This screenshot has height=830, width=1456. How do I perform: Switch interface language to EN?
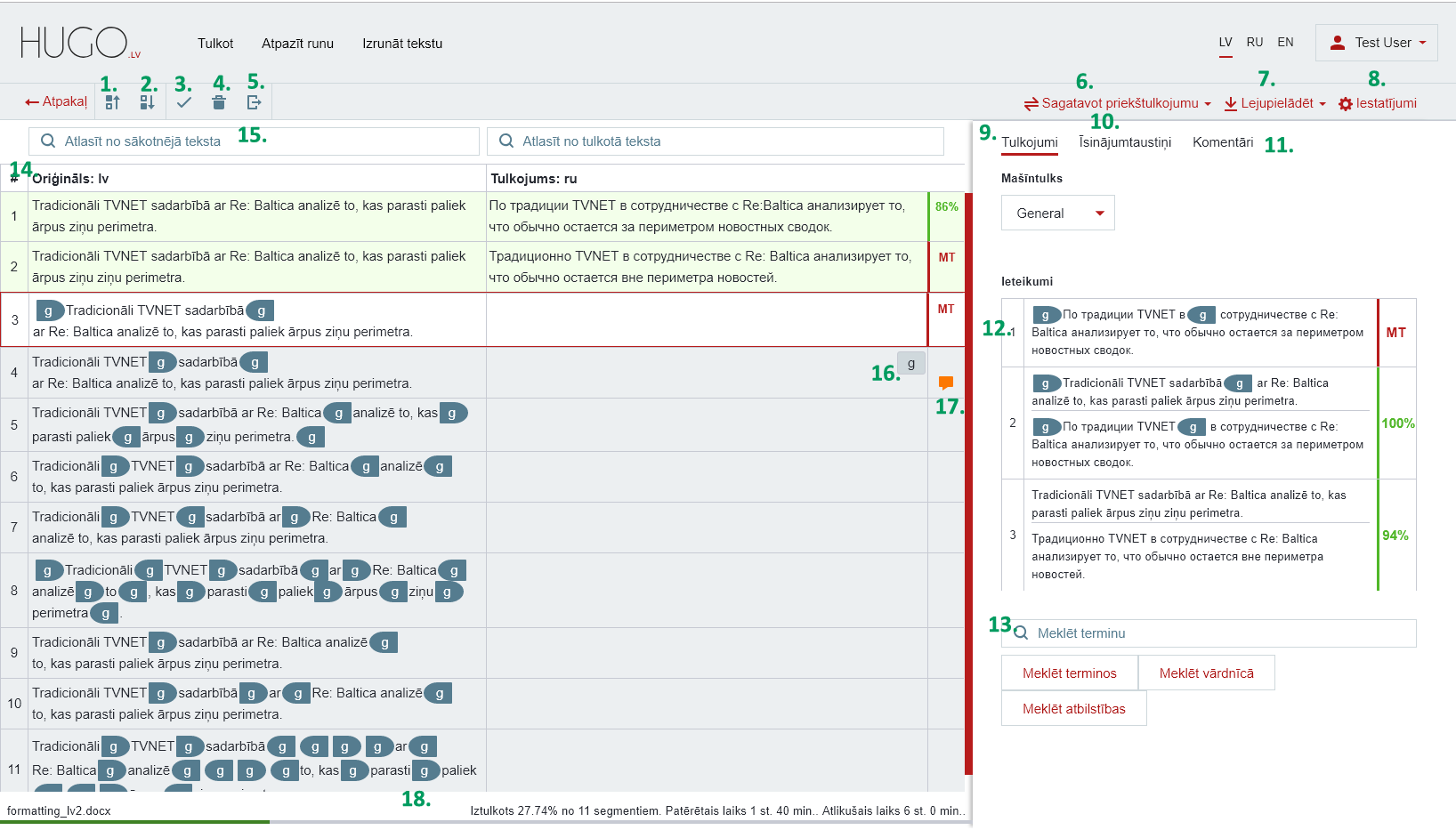[1285, 42]
